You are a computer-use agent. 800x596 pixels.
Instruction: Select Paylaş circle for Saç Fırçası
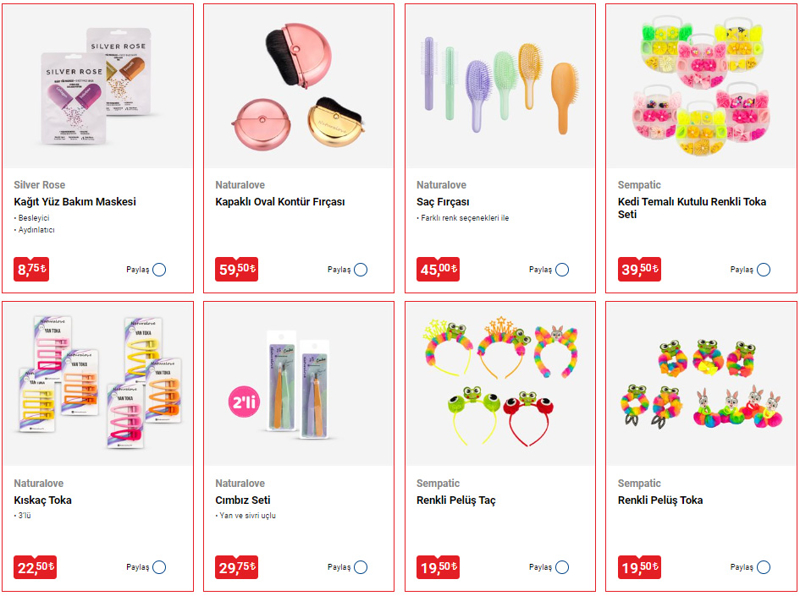tap(562, 269)
